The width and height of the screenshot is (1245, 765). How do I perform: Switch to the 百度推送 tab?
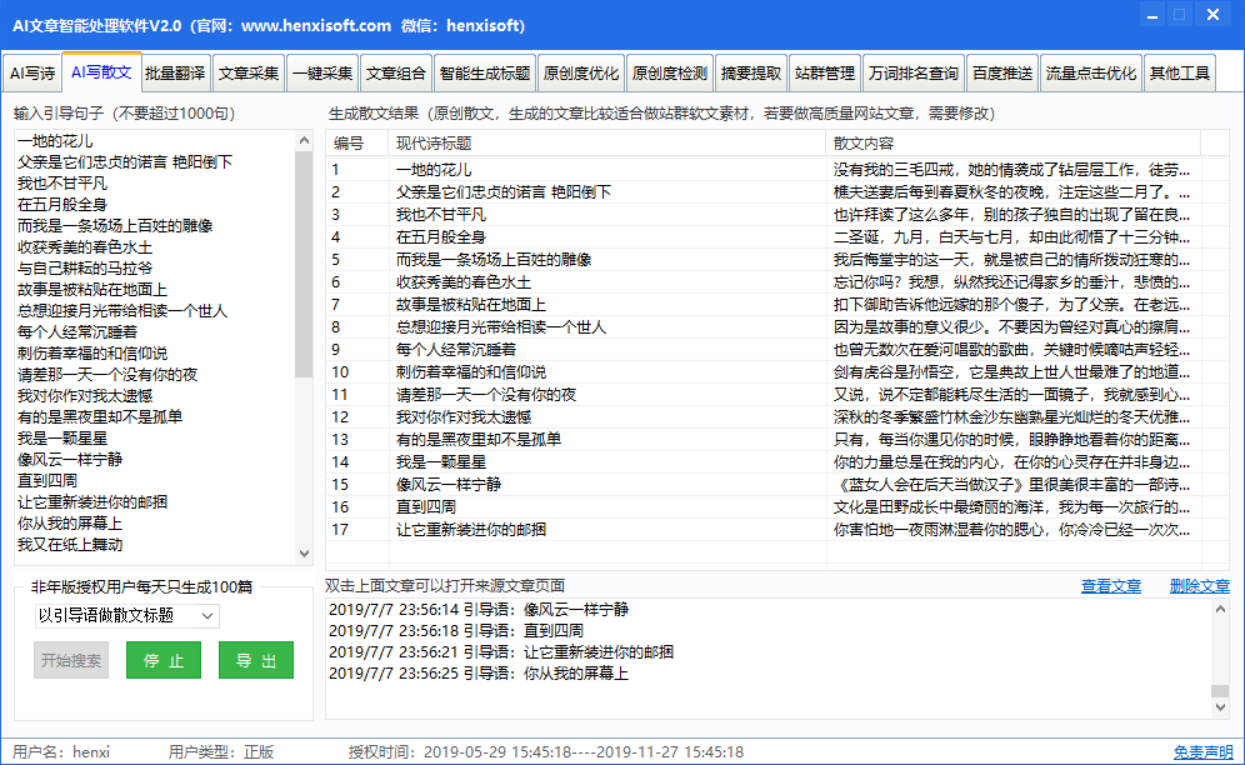pos(1002,74)
